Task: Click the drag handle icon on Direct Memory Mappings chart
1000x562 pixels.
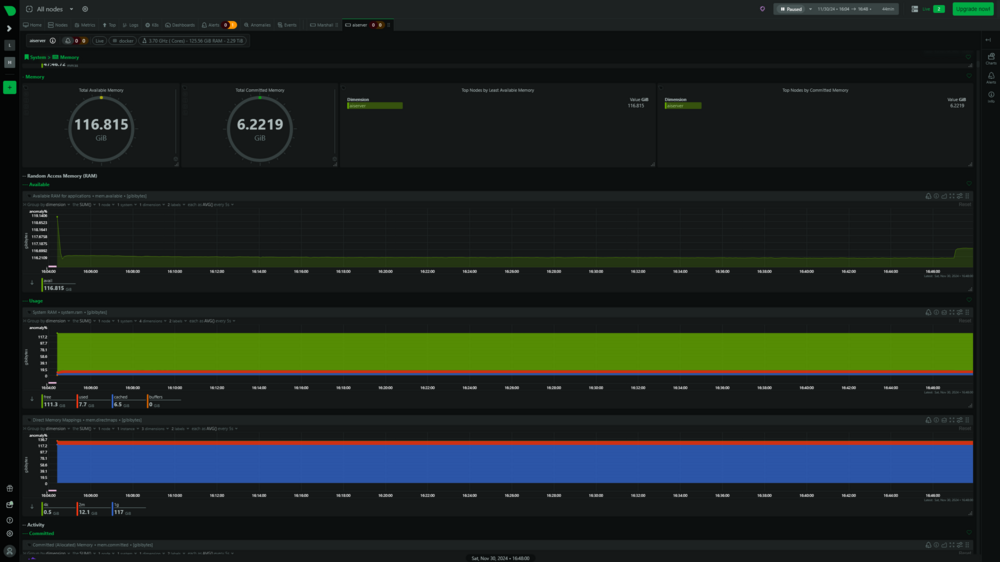Action: (967, 420)
